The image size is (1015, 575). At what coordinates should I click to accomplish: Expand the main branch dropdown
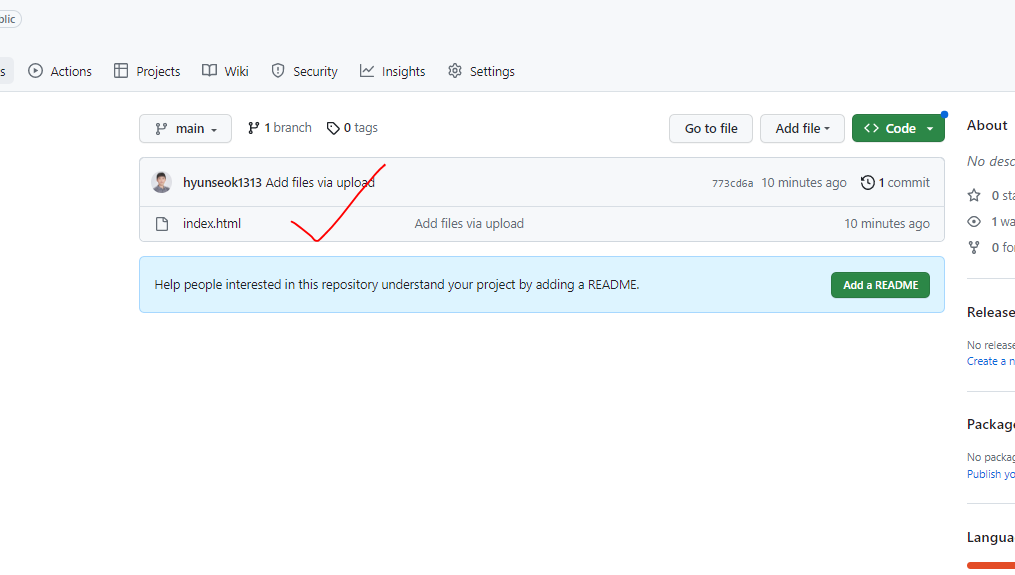click(185, 128)
